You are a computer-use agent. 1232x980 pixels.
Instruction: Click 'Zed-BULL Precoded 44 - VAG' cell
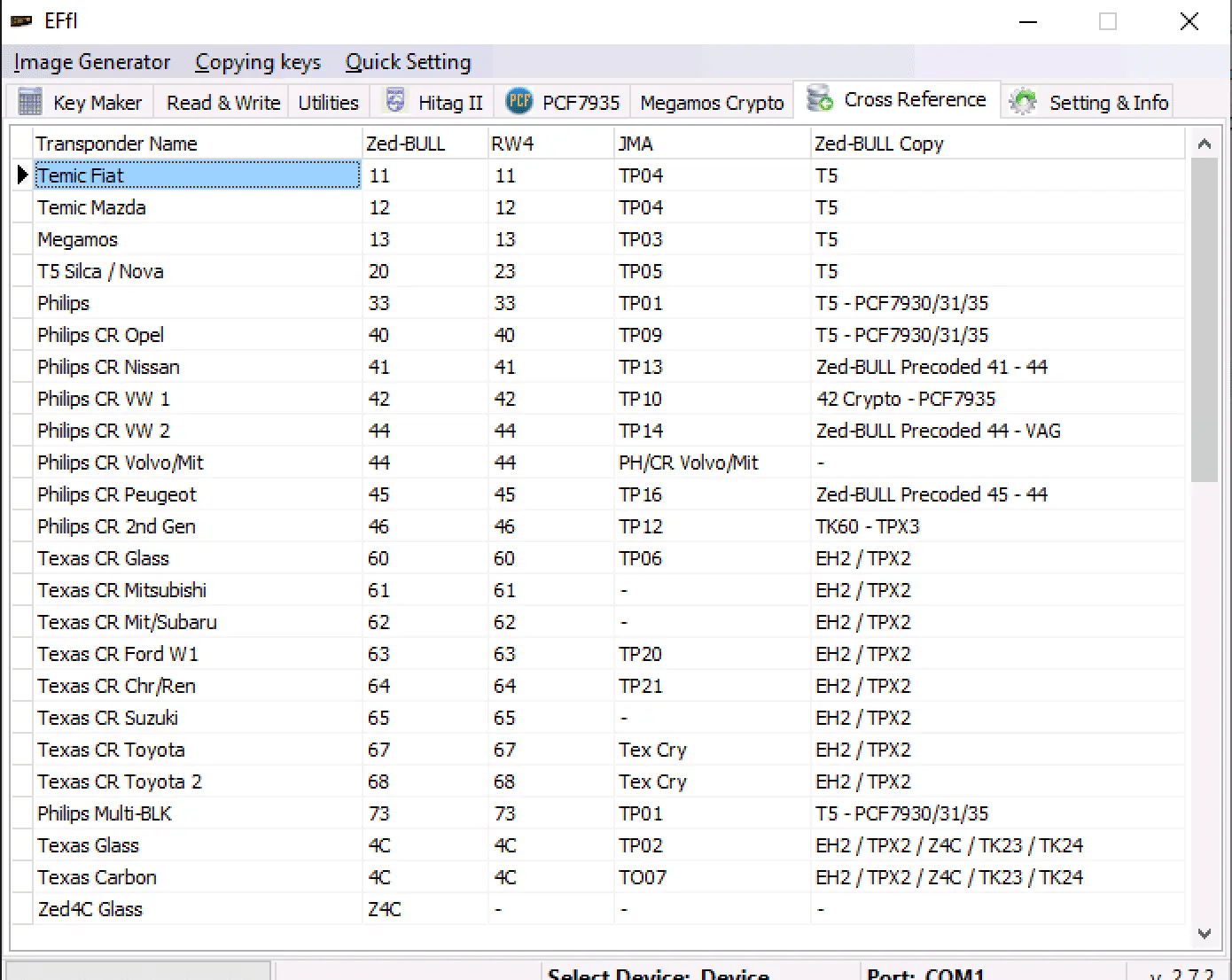click(x=997, y=431)
